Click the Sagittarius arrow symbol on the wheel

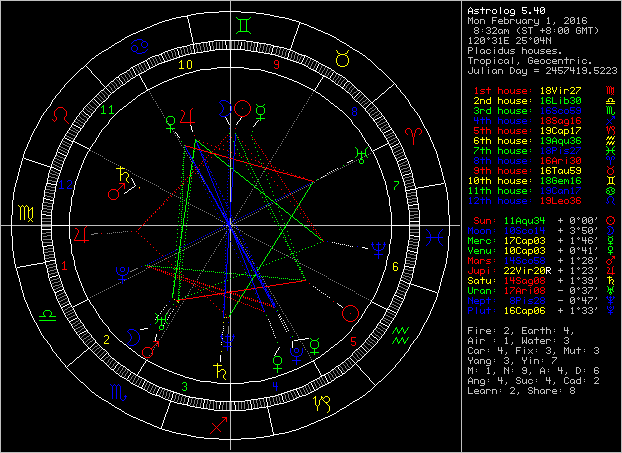pyautogui.click(x=217, y=424)
